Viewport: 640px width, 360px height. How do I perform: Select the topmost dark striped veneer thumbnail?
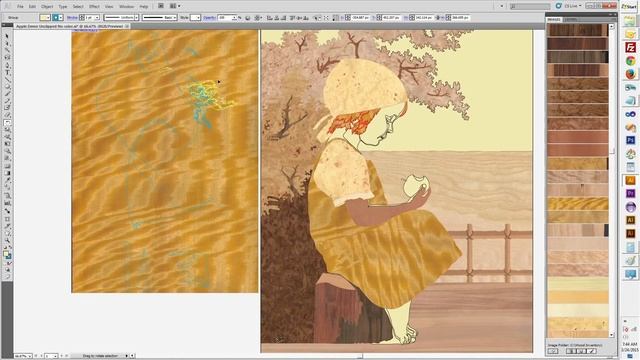click(577, 30)
